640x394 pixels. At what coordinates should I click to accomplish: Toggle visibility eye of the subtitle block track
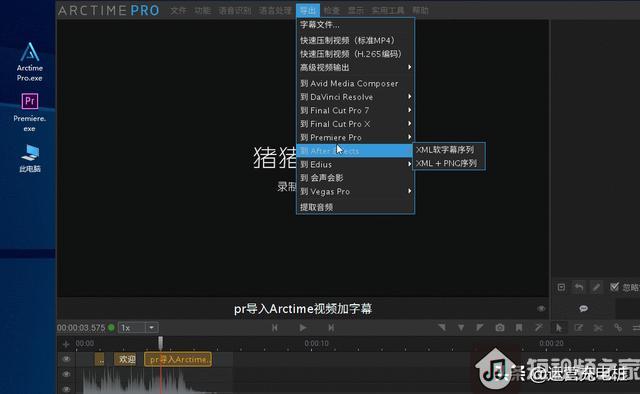(67, 359)
